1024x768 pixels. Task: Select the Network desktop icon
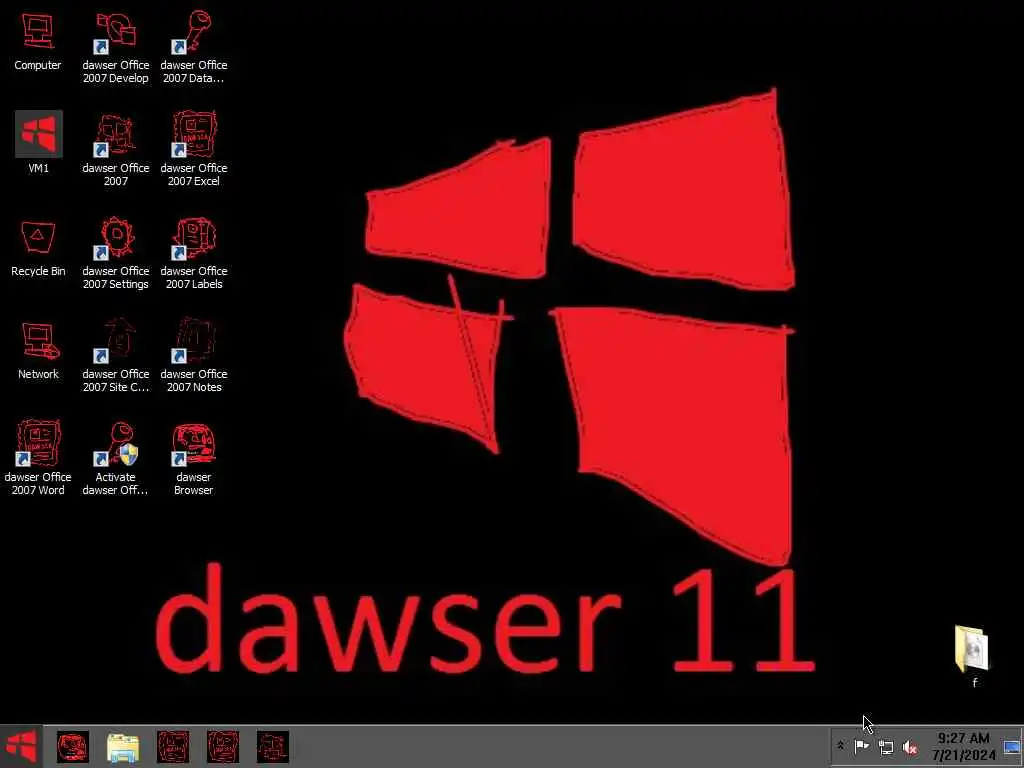(x=39, y=351)
